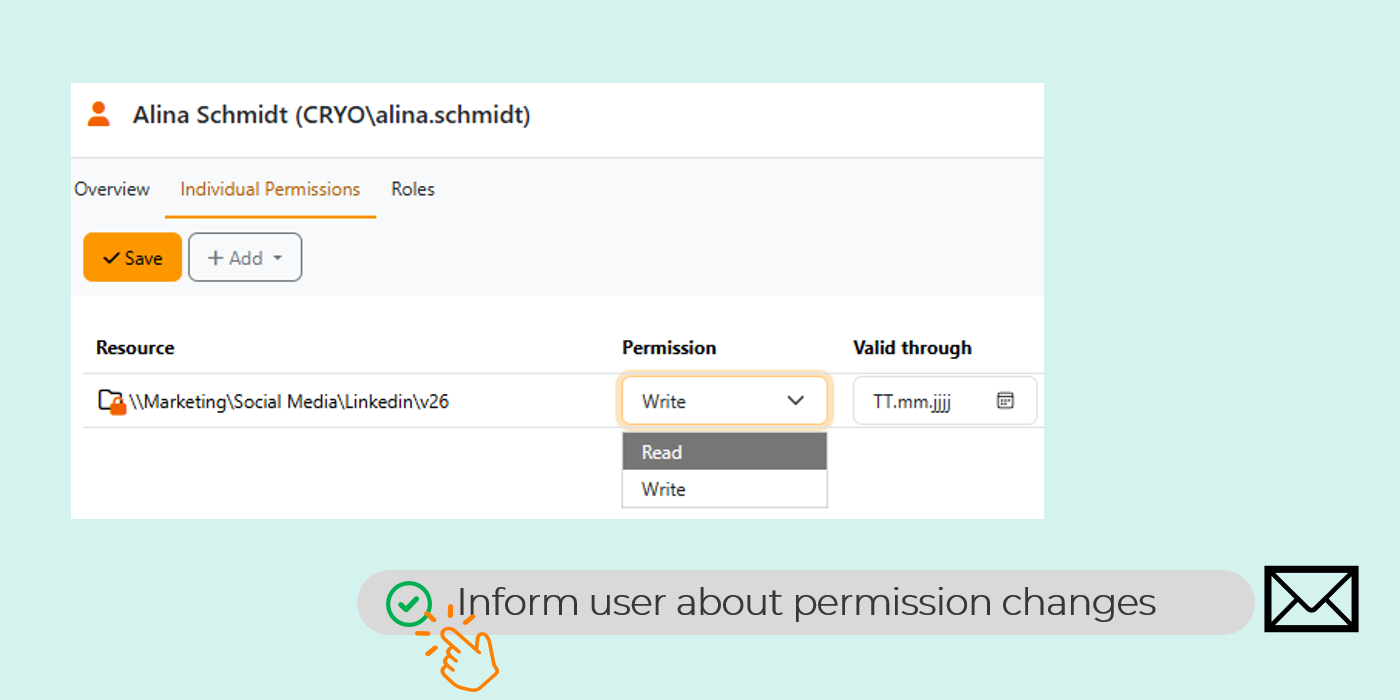Switch to the Overview tab
1400x700 pixels.
point(112,189)
